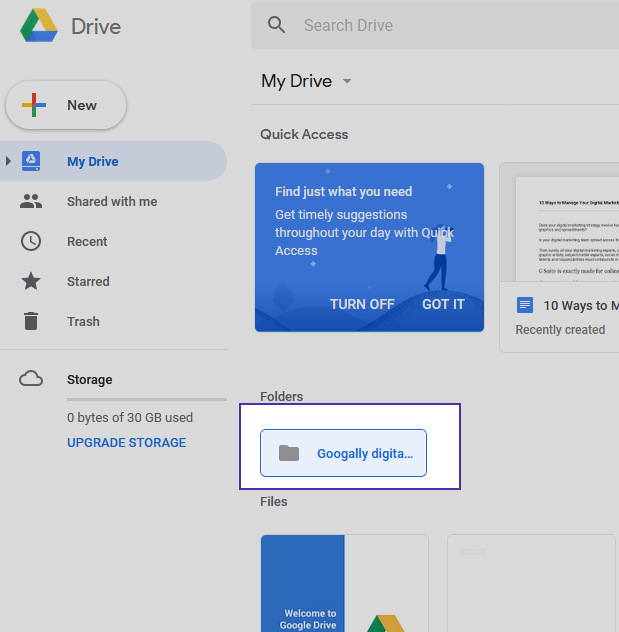Click the Files section heading

coord(274,501)
